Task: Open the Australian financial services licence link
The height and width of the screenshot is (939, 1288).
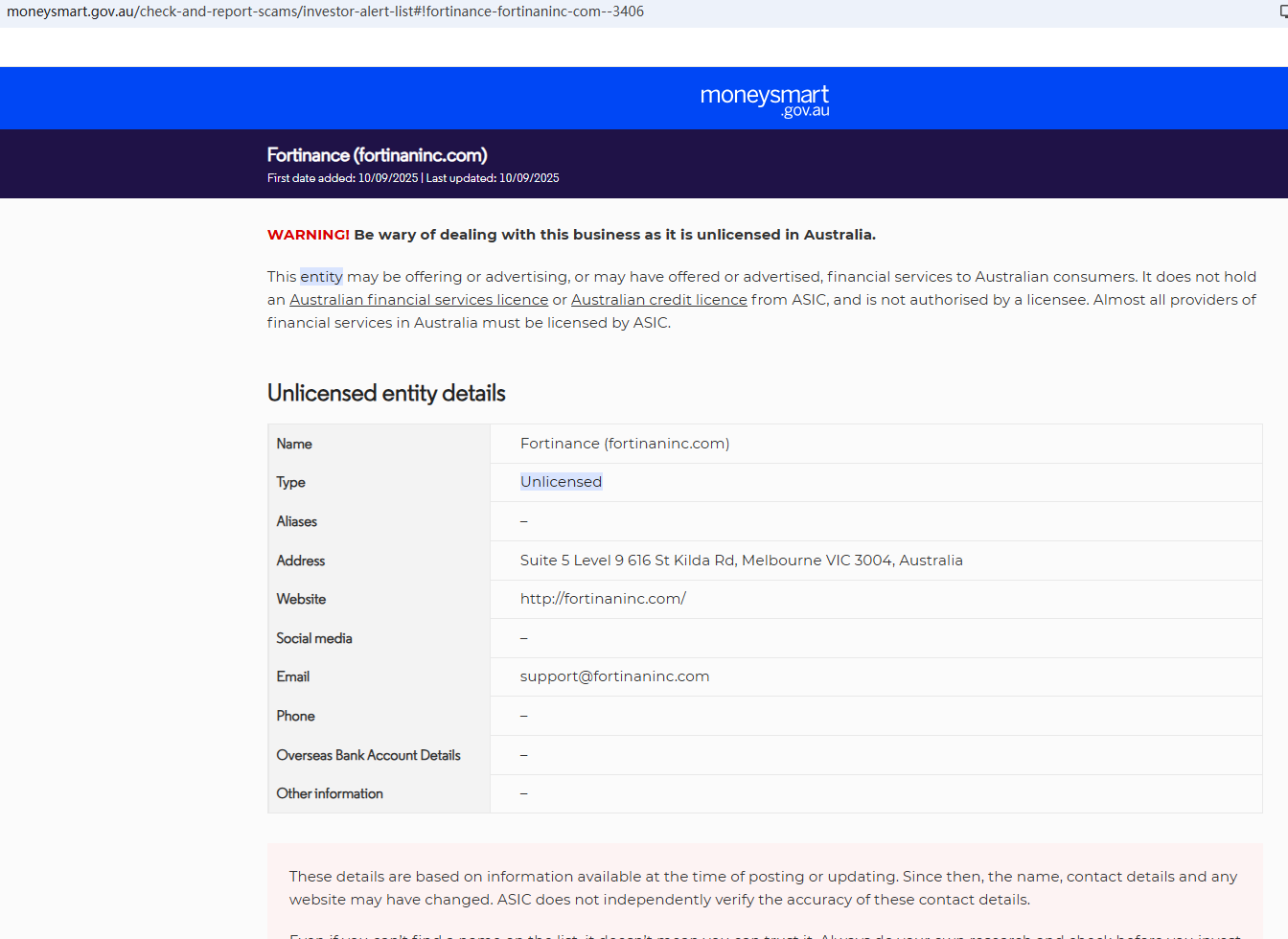Action: coord(419,300)
